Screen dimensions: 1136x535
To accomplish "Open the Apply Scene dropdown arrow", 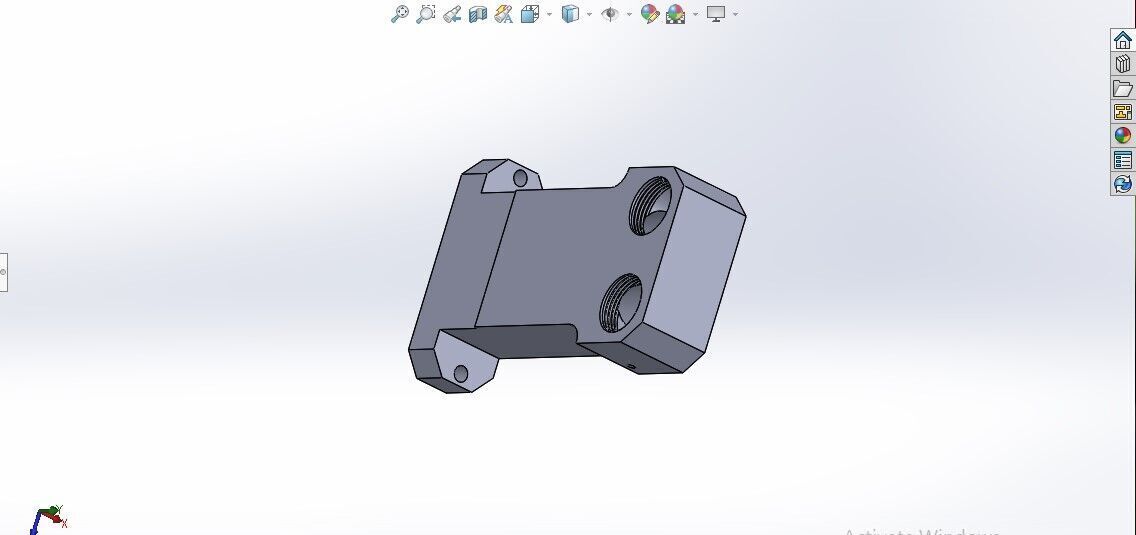I will 696,14.
